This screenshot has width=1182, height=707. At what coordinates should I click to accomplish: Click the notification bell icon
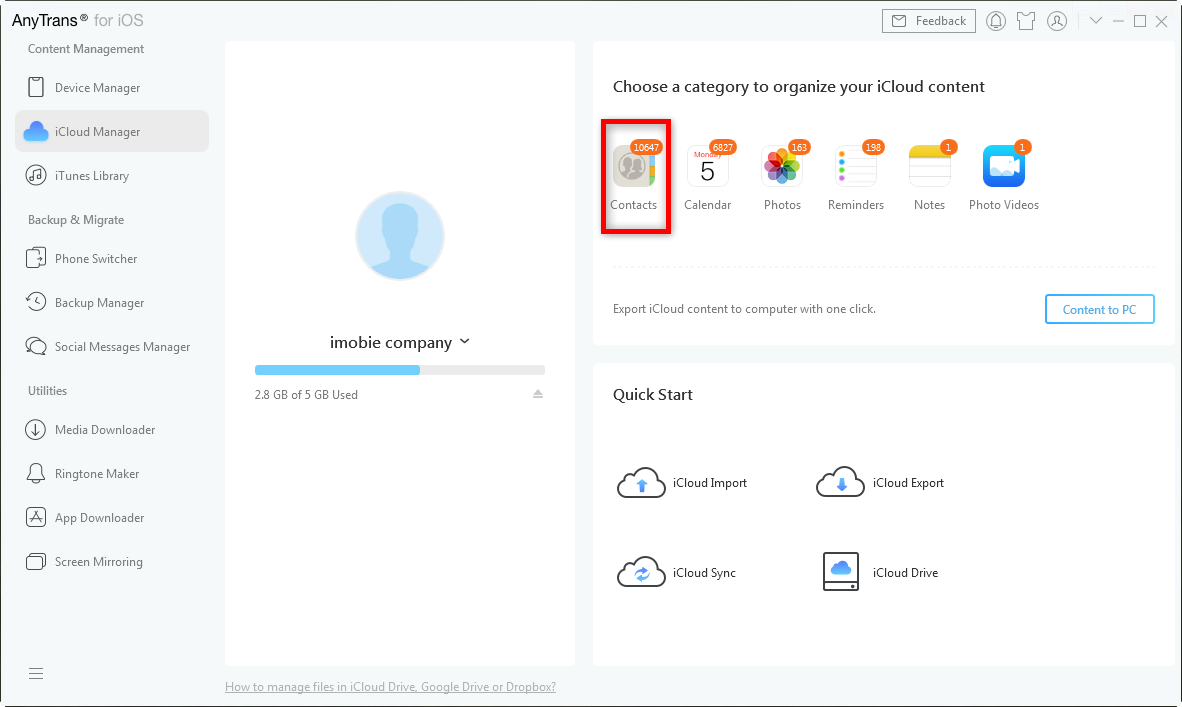pos(996,21)
